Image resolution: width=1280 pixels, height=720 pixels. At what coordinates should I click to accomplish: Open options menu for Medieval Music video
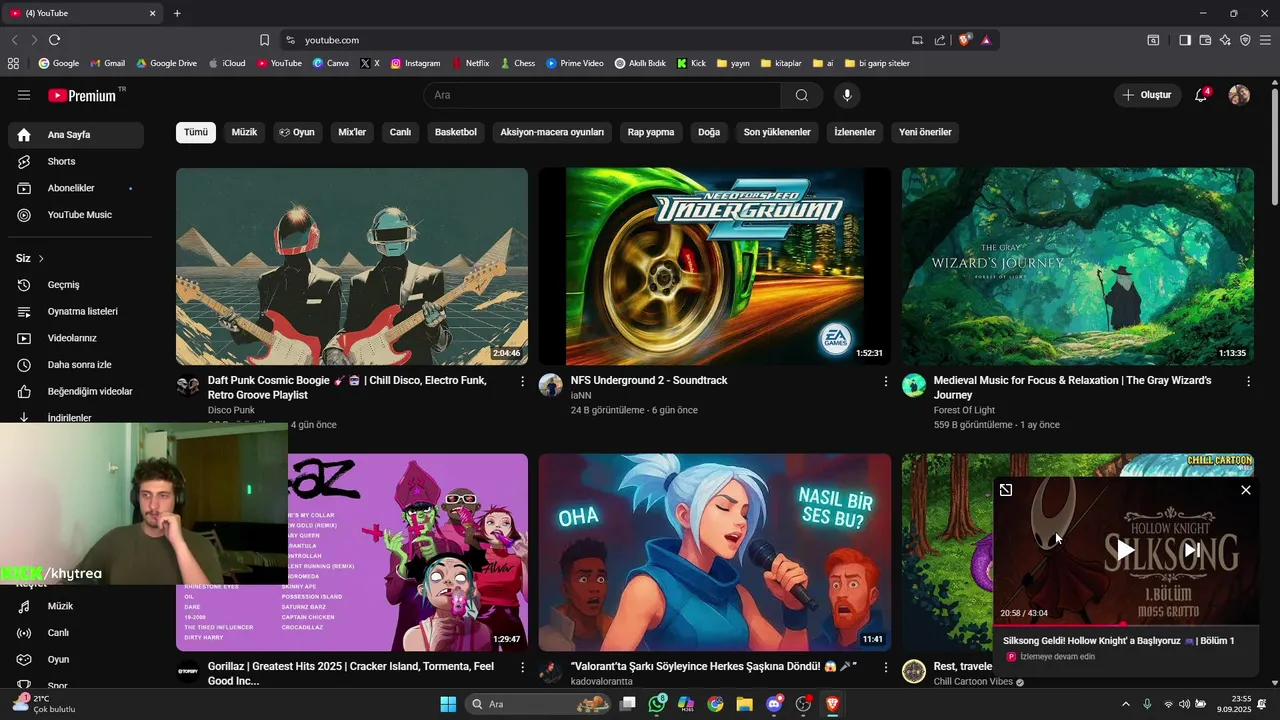tap(1248, 381)
